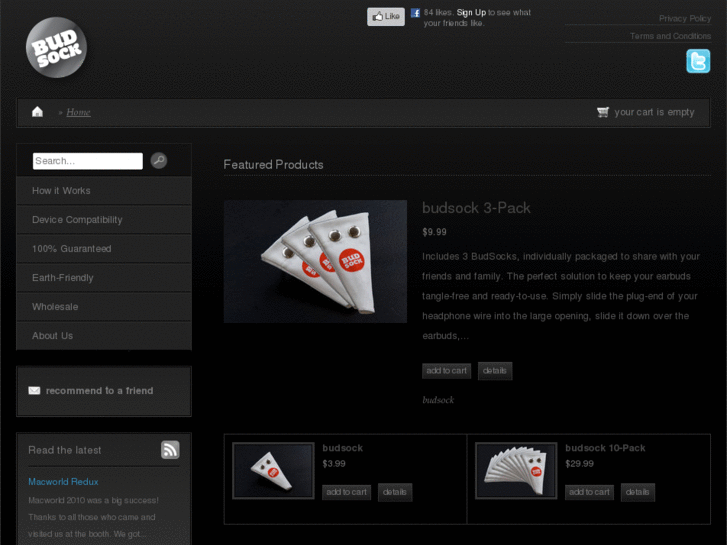The image size is (727, 545).
Task: Click the envelope icon beside recommend
Action: tap(34, 391)
